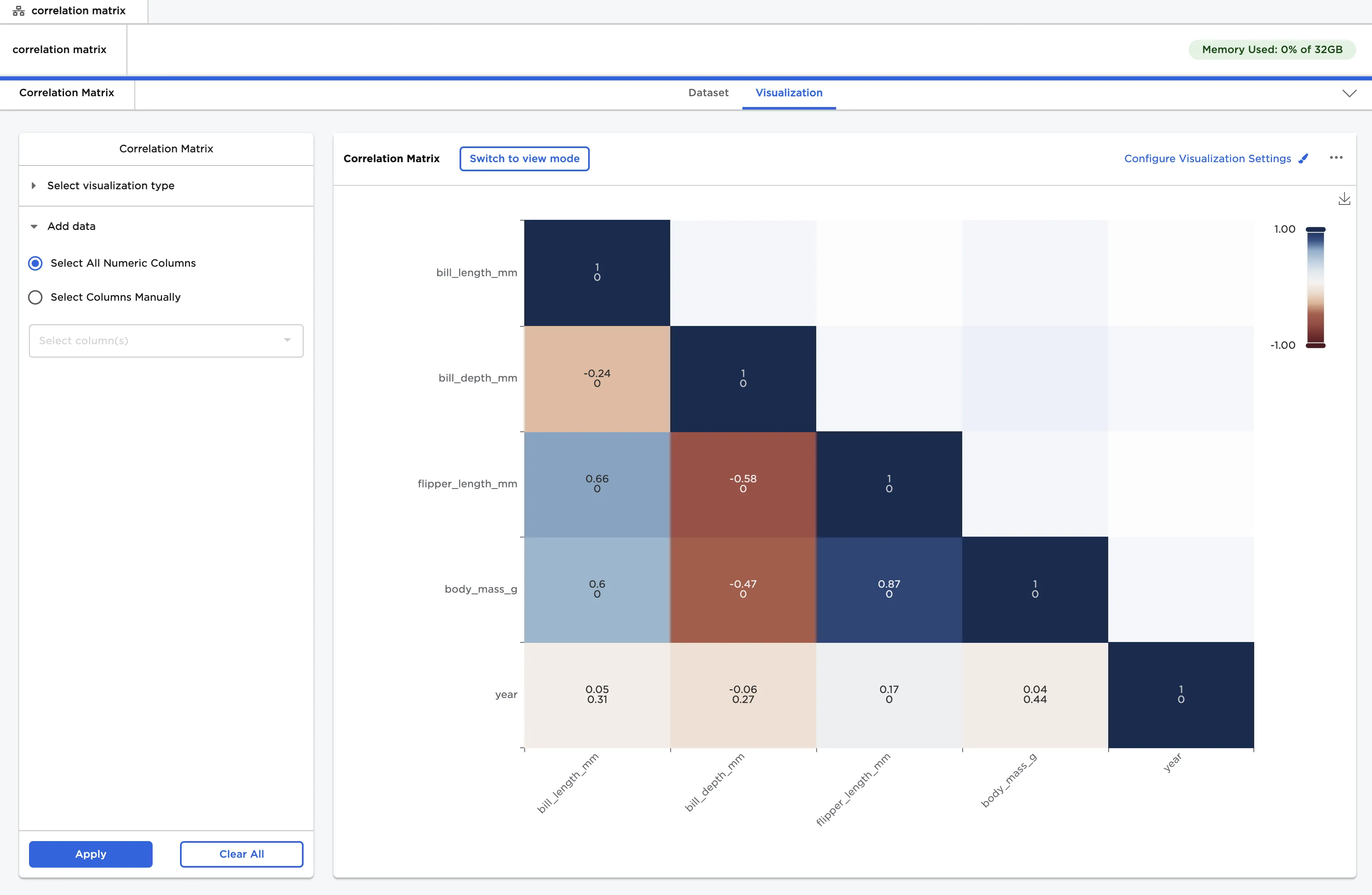
Task: Click the -0.58 correlation cell
Action: pyautogui.click(x=743, y=484)
